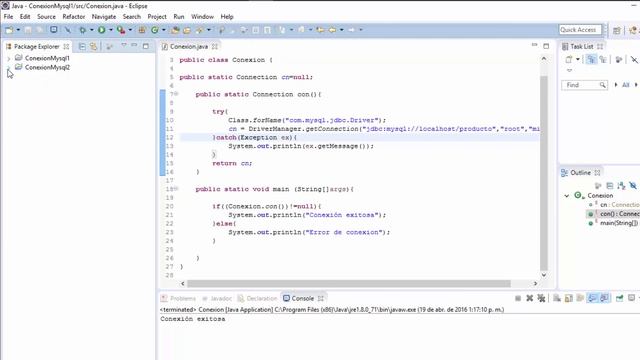Click New Task icon in Task List

click(569, 60)
